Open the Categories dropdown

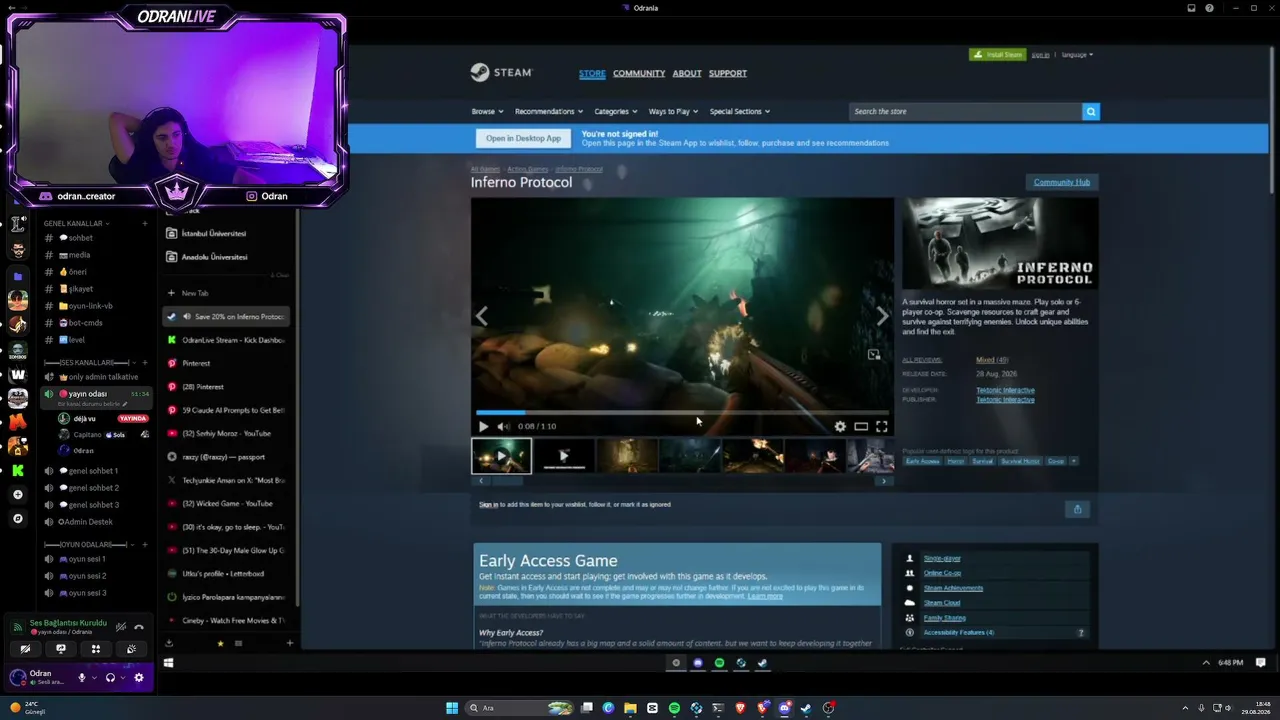point(615,111)
